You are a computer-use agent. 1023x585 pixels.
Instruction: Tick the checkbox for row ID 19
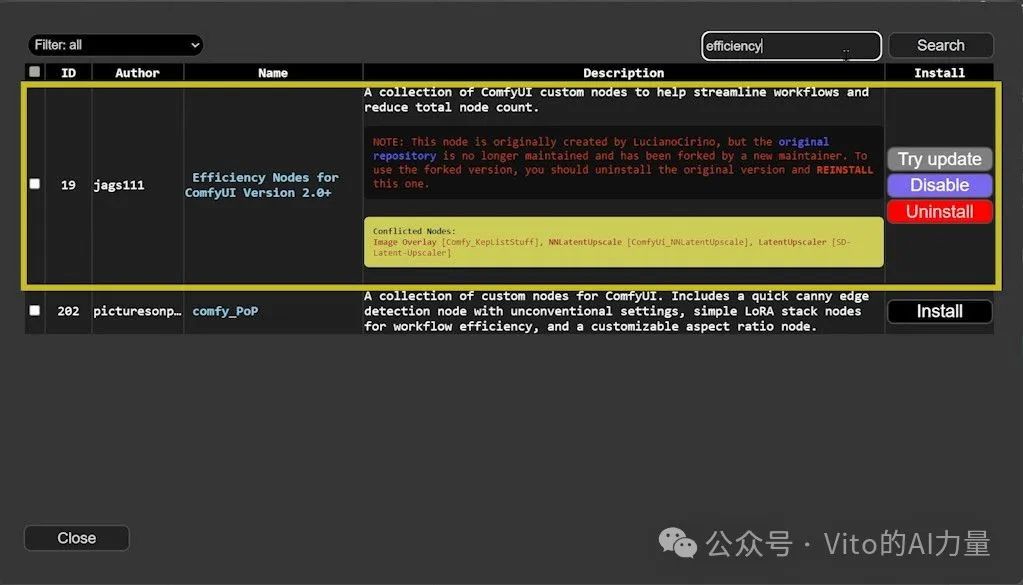pyautogui.click(x=35, y=184)
